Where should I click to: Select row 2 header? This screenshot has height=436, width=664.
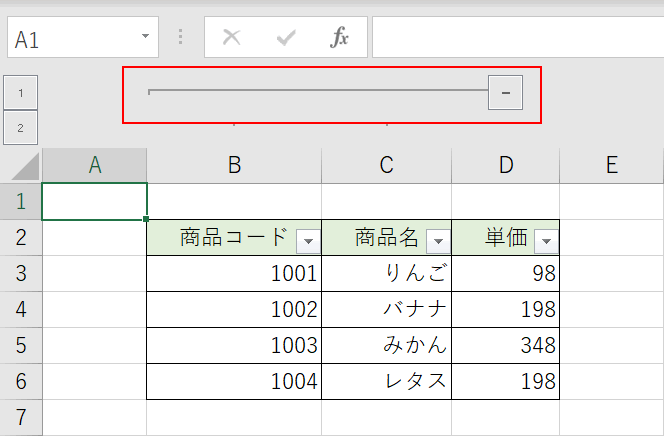tap(21, 237)
